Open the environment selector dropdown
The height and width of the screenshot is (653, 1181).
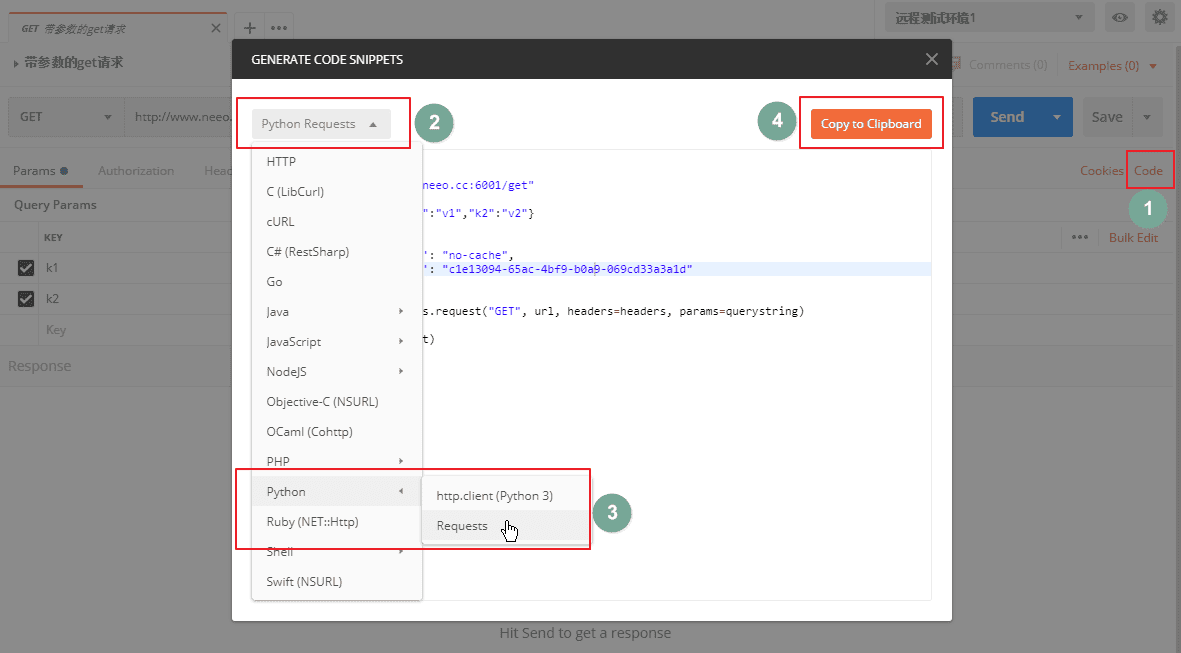989,17
